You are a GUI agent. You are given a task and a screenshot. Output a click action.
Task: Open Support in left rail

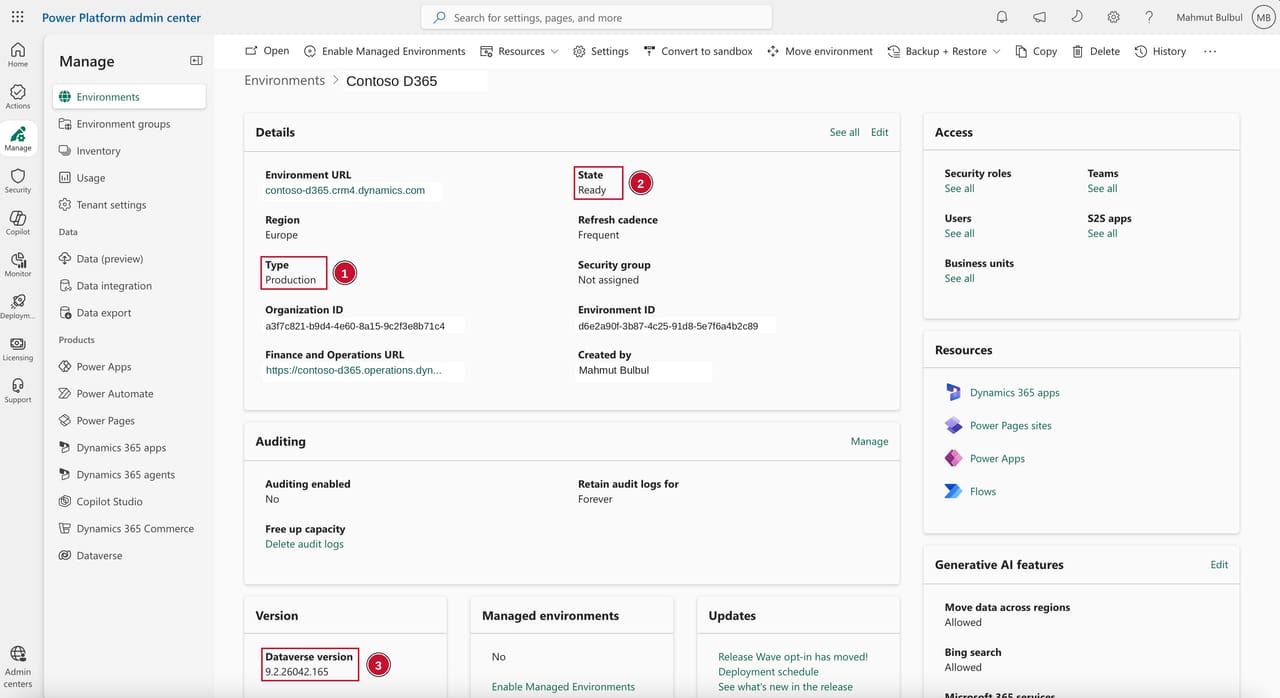tap(18, 390)
